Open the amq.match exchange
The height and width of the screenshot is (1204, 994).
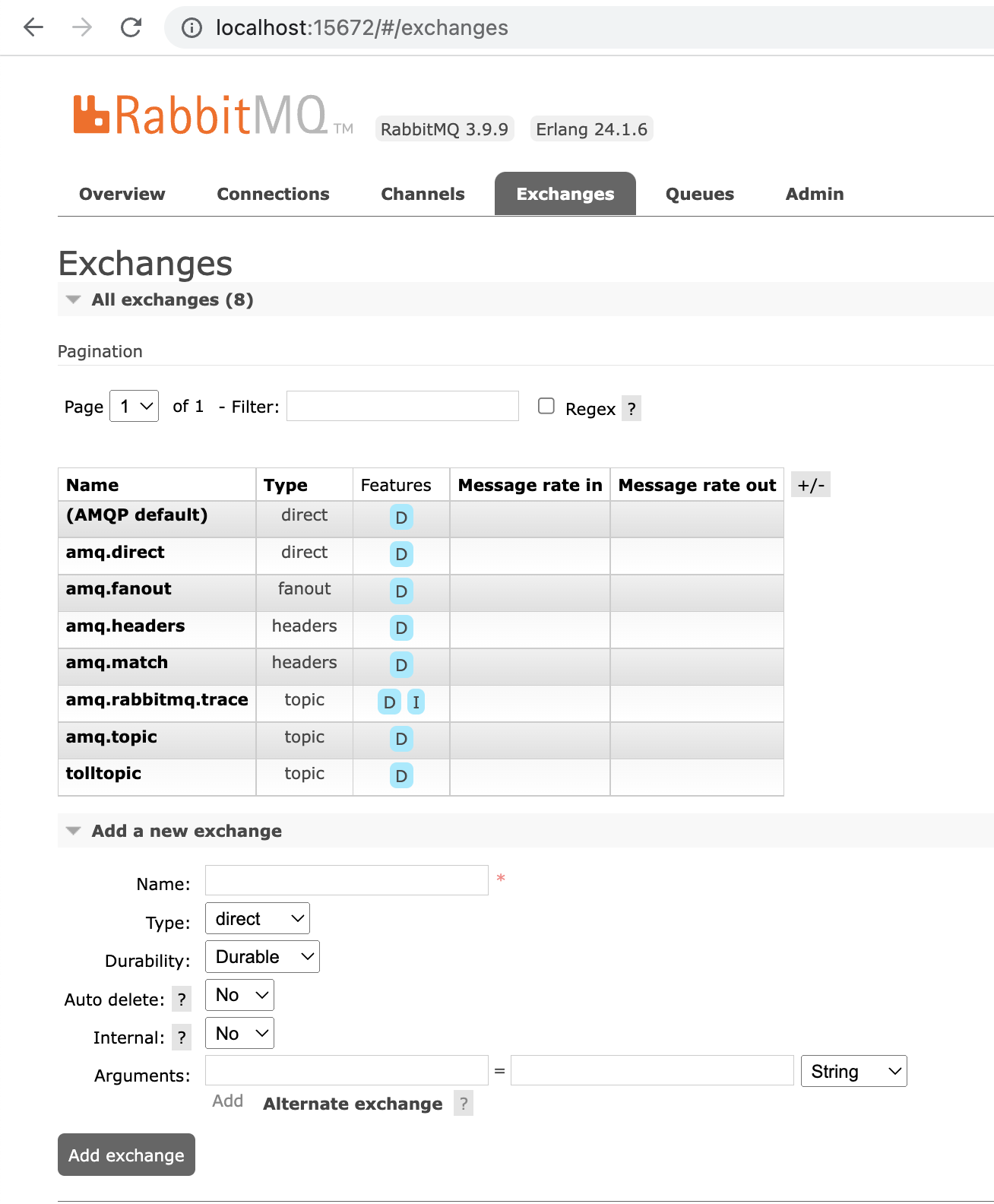click(117, 662)
